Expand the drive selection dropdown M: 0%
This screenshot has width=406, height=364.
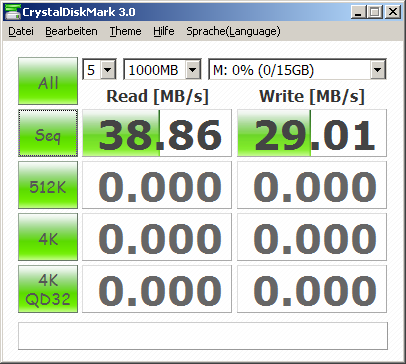pyautogui.click(x=378, y=70)
